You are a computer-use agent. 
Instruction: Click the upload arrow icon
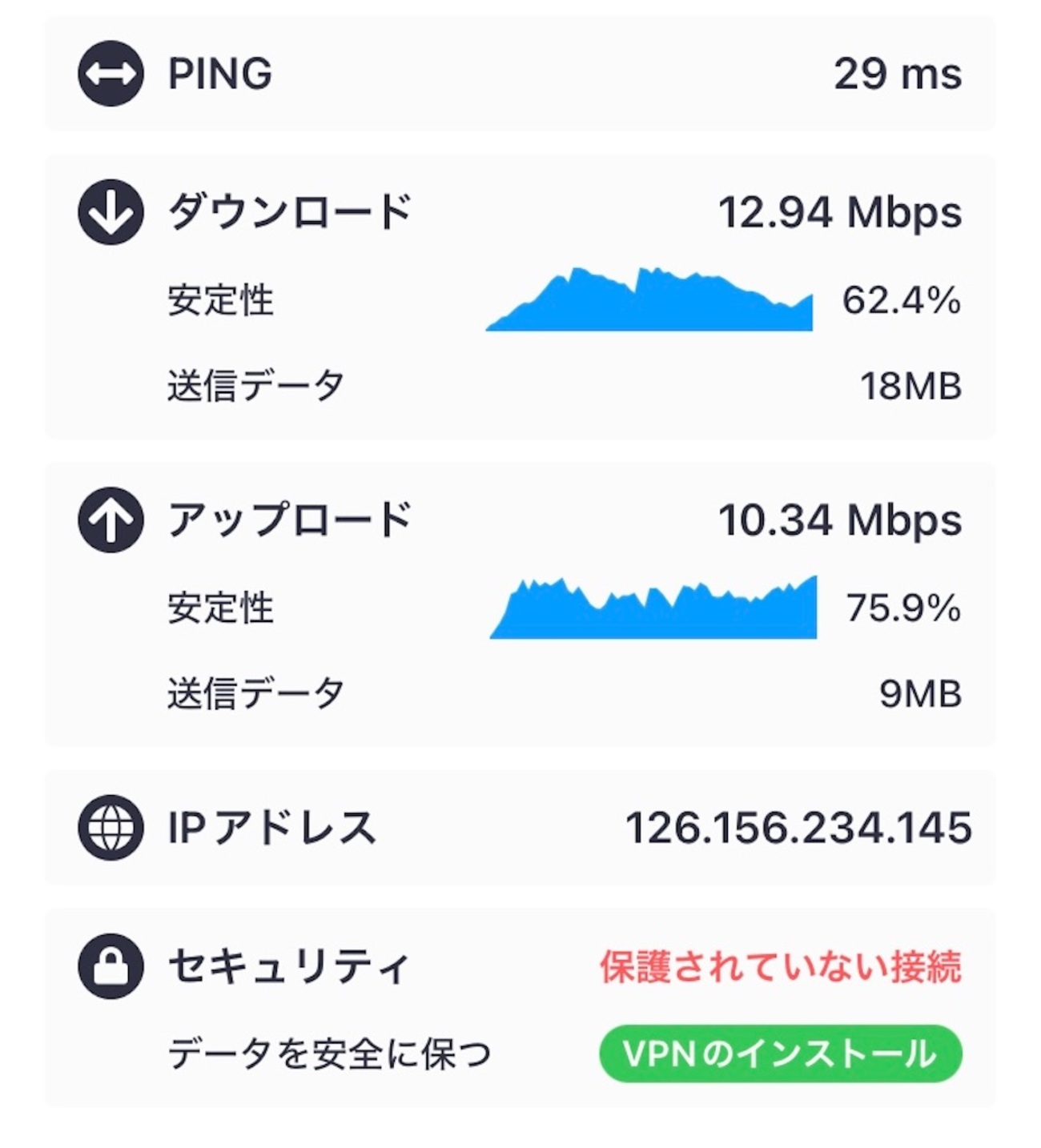(111, 520)
